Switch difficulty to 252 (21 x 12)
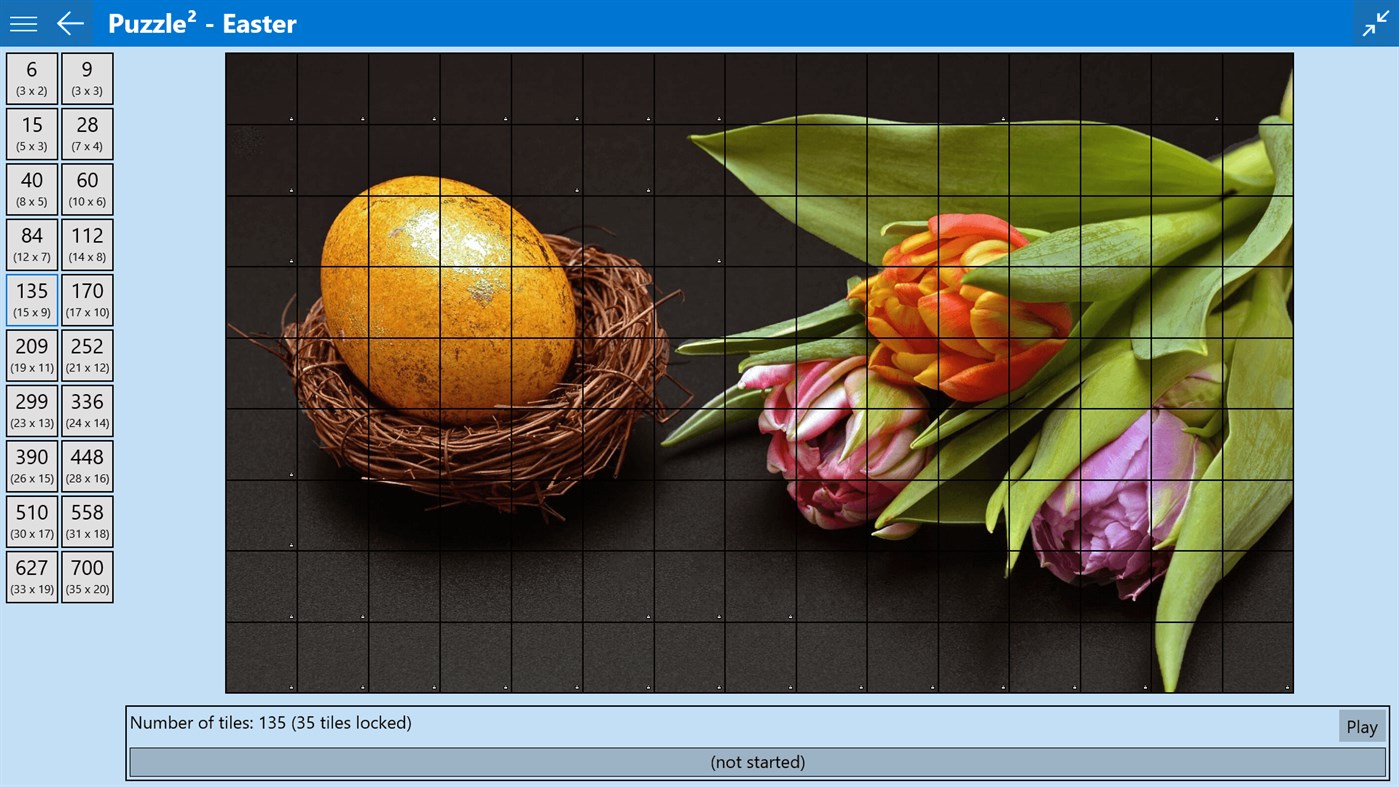 87,354
